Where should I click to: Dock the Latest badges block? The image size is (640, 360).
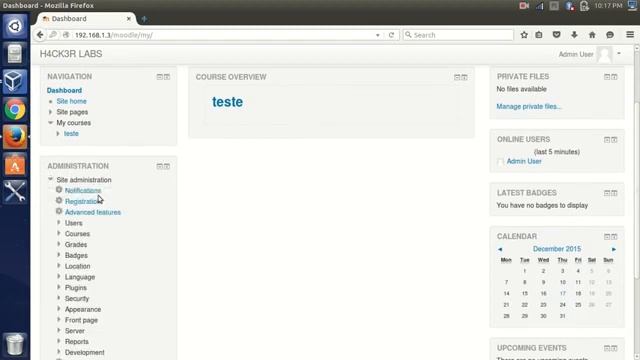point(614,193)
